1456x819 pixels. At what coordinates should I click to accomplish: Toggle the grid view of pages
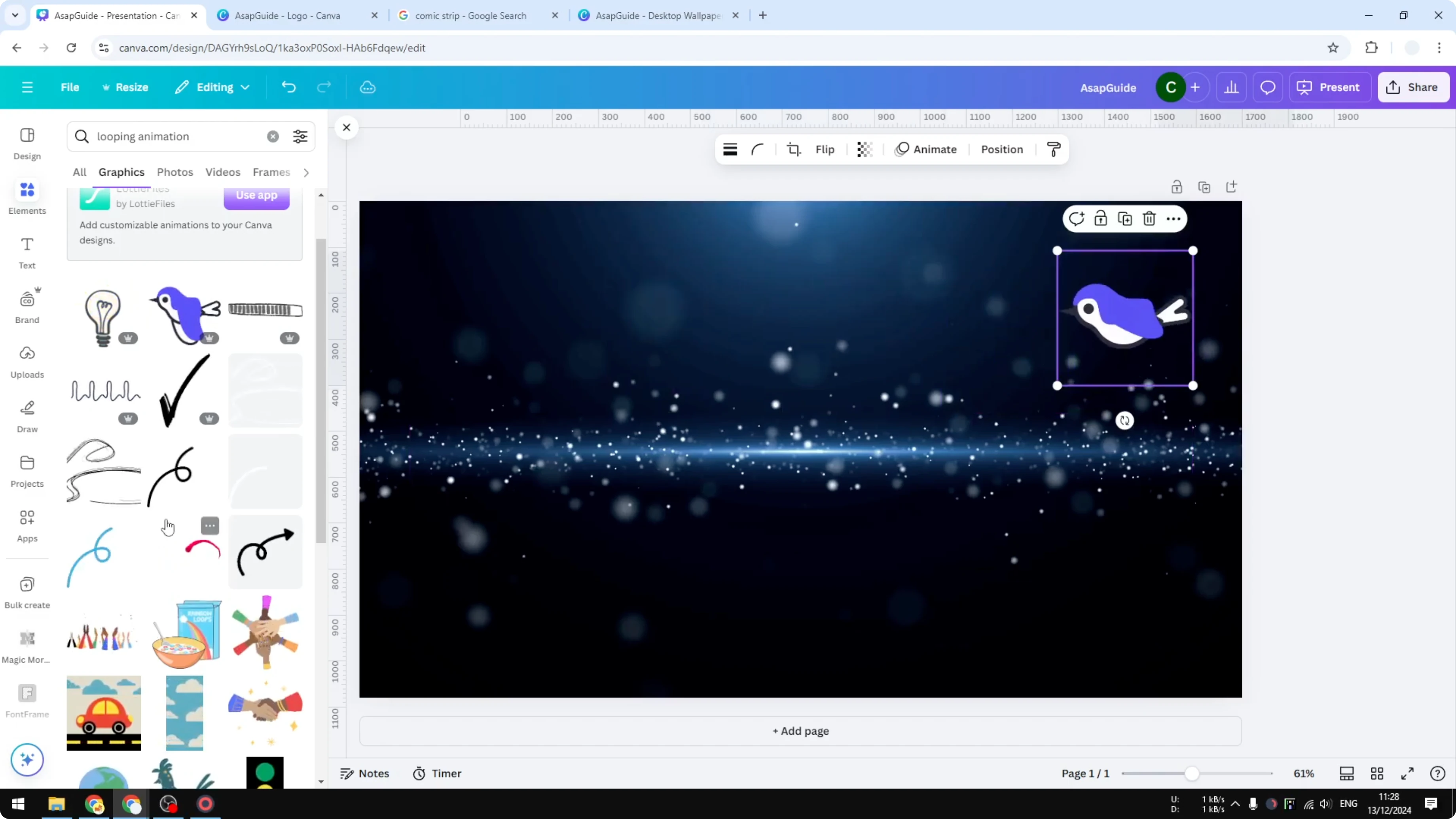(1377, 773)
